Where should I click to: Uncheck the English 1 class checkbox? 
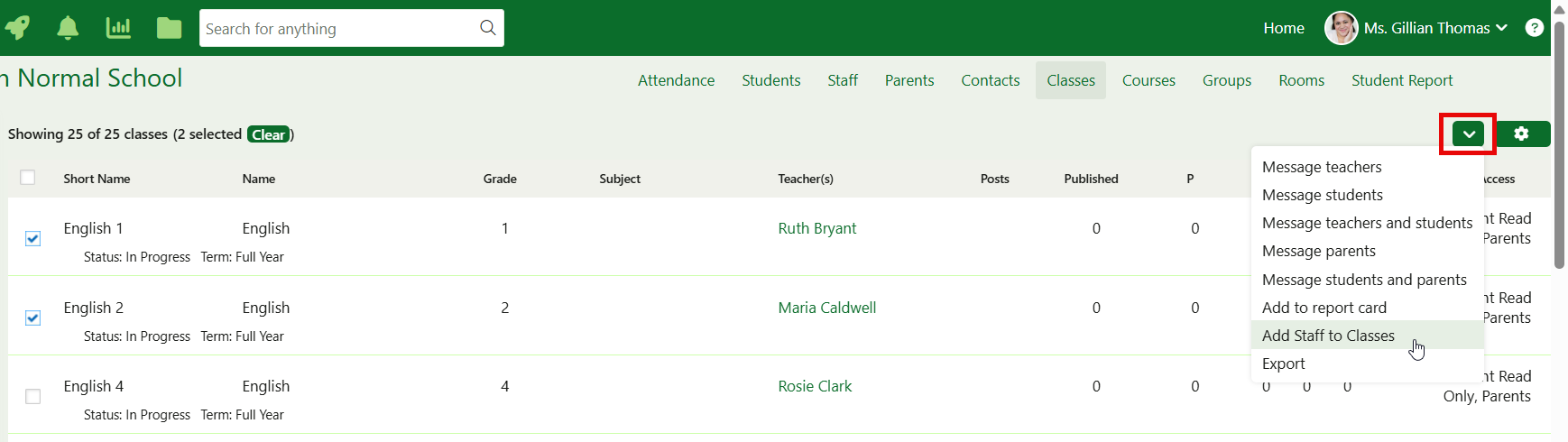coord(33,238)
